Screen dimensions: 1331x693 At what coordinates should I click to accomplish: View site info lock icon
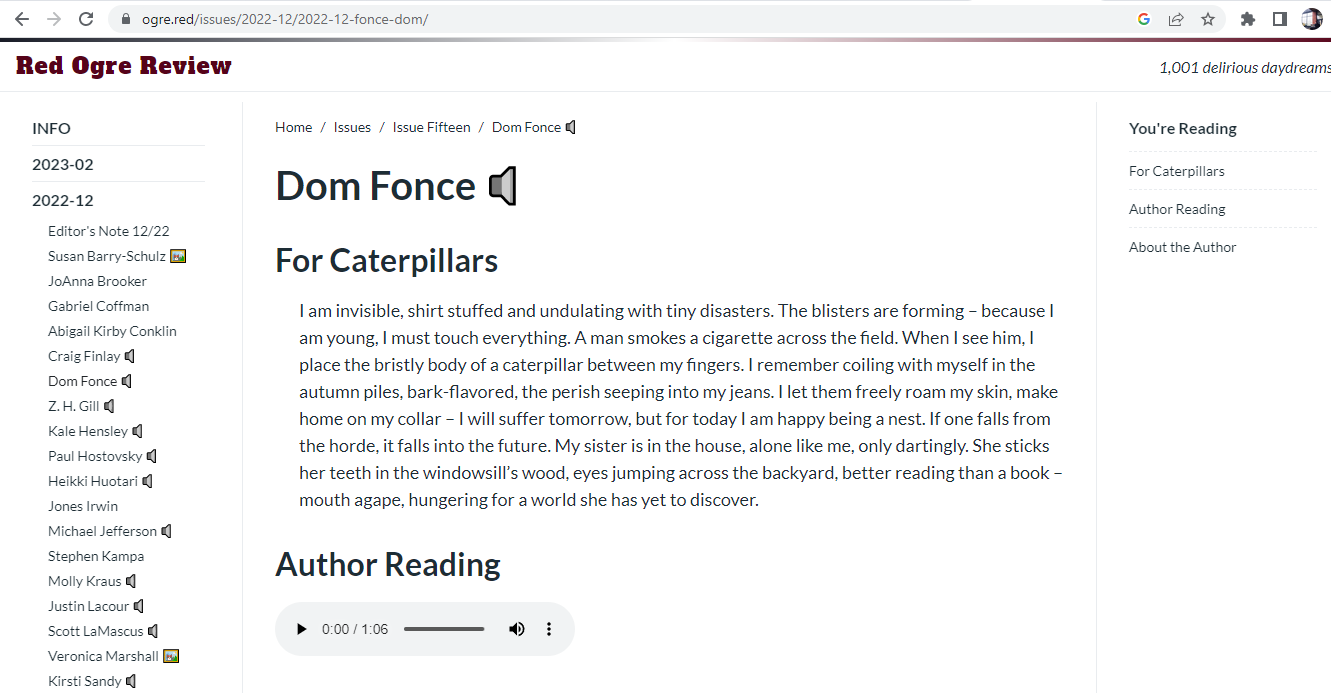tap(126, 19)
